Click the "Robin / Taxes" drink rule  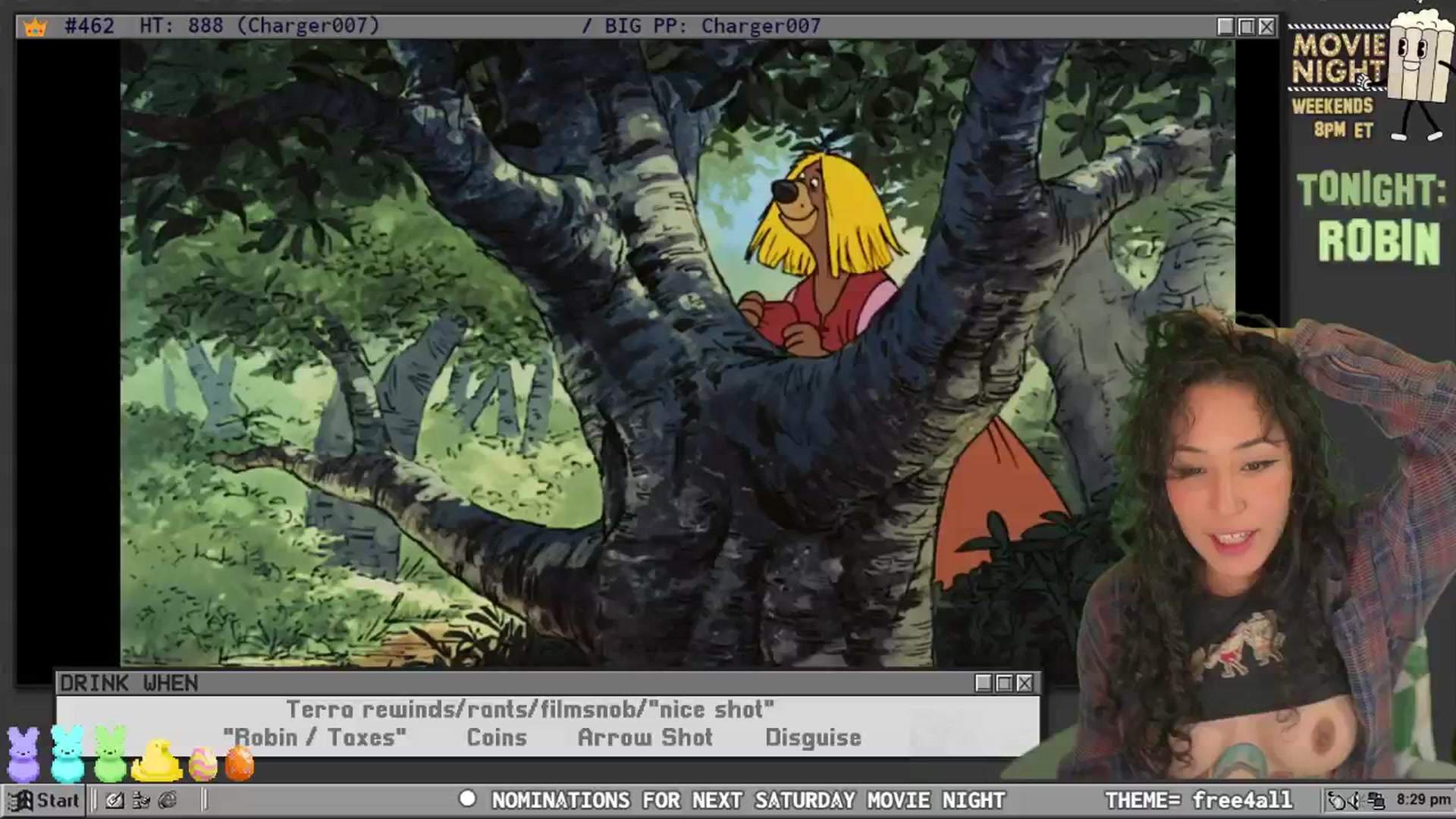point(315,737)
